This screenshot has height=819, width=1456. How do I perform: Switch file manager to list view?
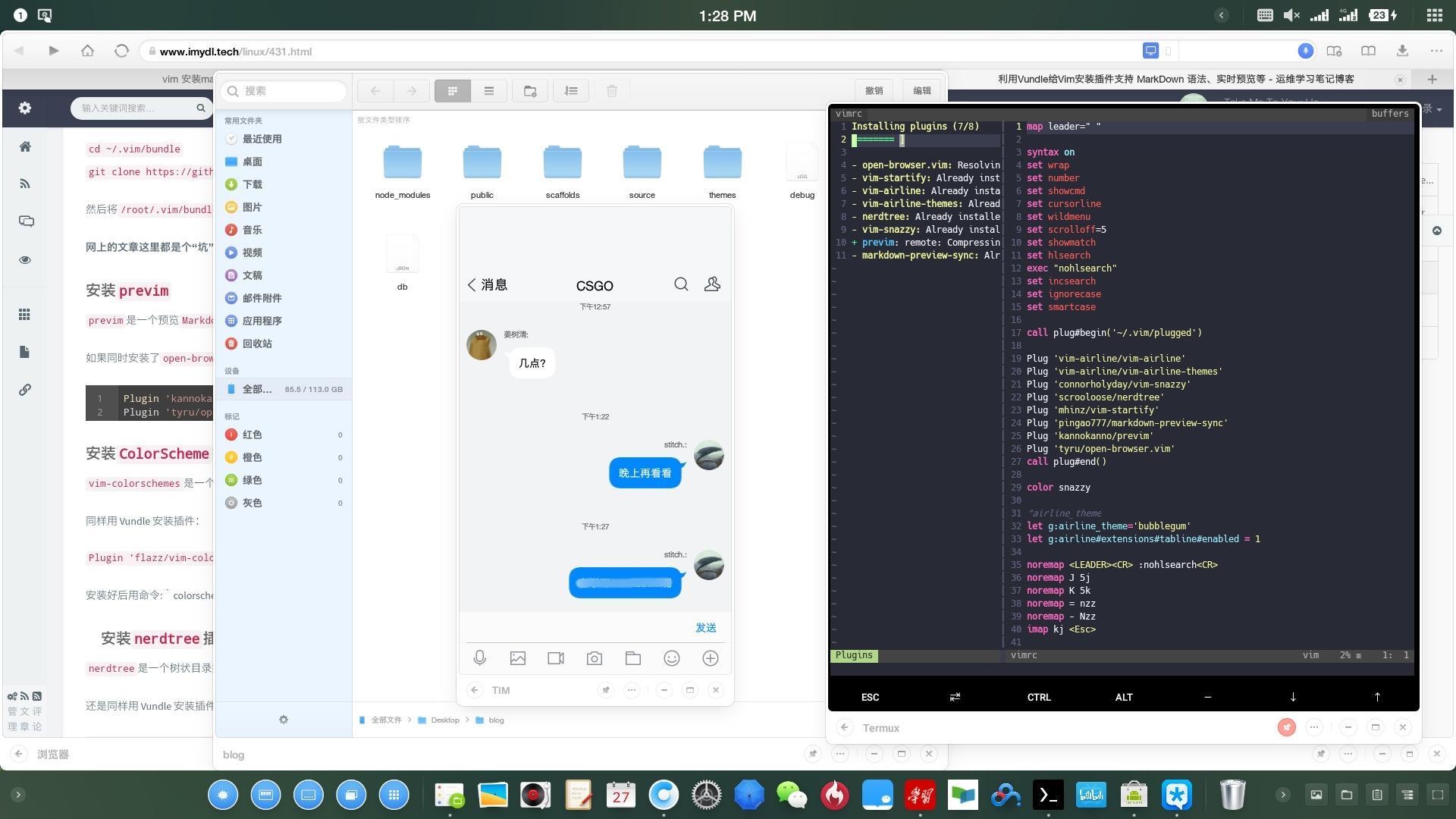(489, 91)
